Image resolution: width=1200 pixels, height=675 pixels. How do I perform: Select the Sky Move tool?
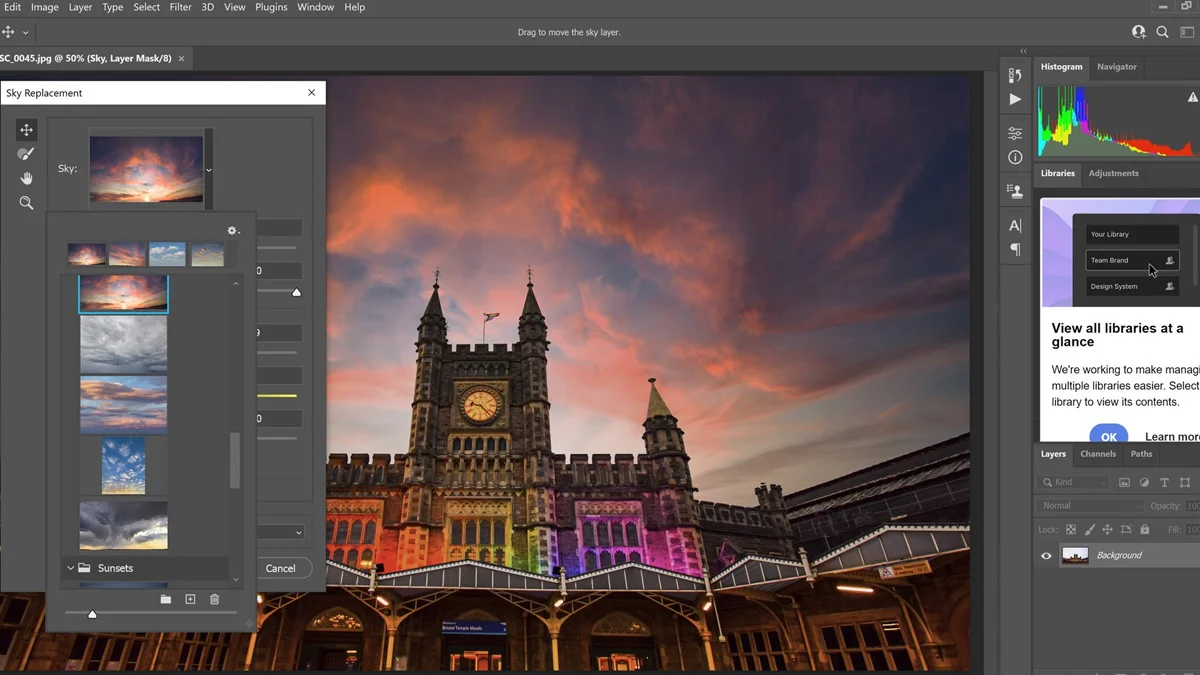click(x=26, y=130)
